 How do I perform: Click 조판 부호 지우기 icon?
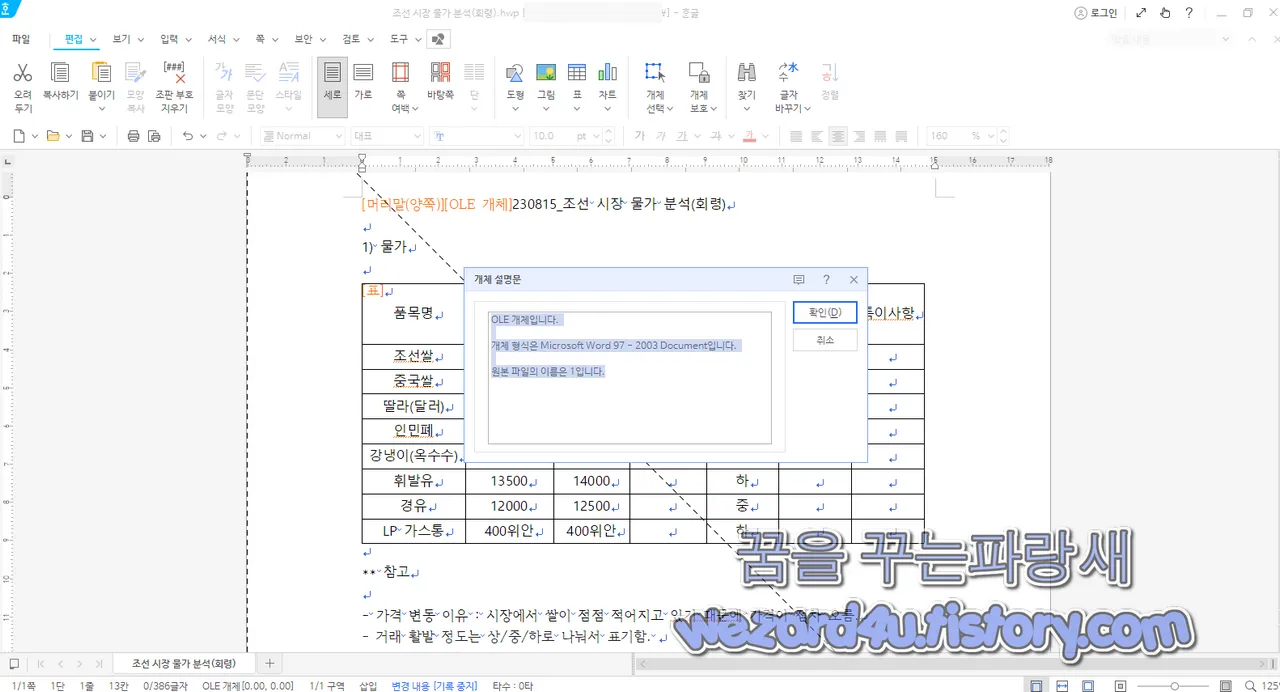tap(172, 73)
